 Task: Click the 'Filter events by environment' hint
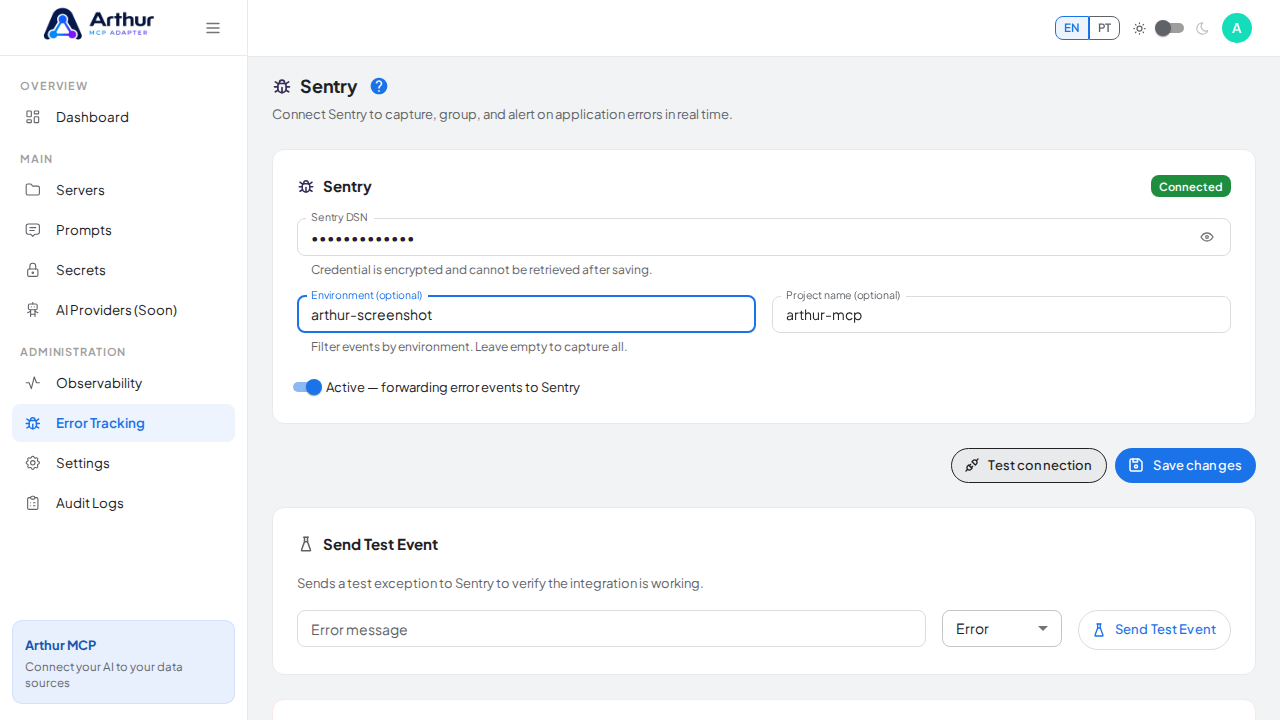pos(469,347)
